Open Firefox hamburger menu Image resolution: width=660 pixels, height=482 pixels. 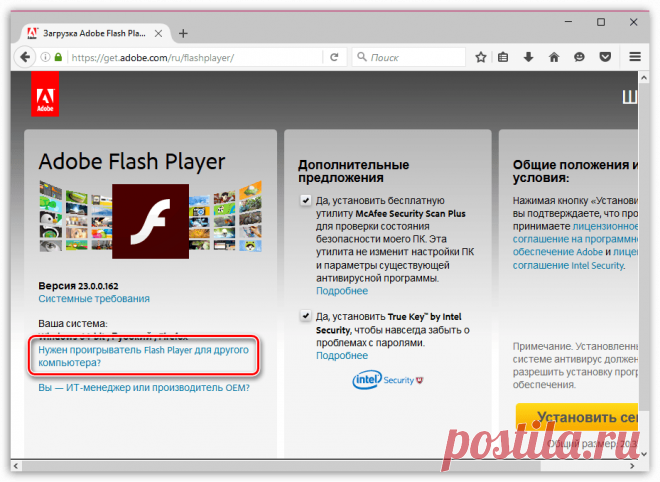[x=635, y=57]
